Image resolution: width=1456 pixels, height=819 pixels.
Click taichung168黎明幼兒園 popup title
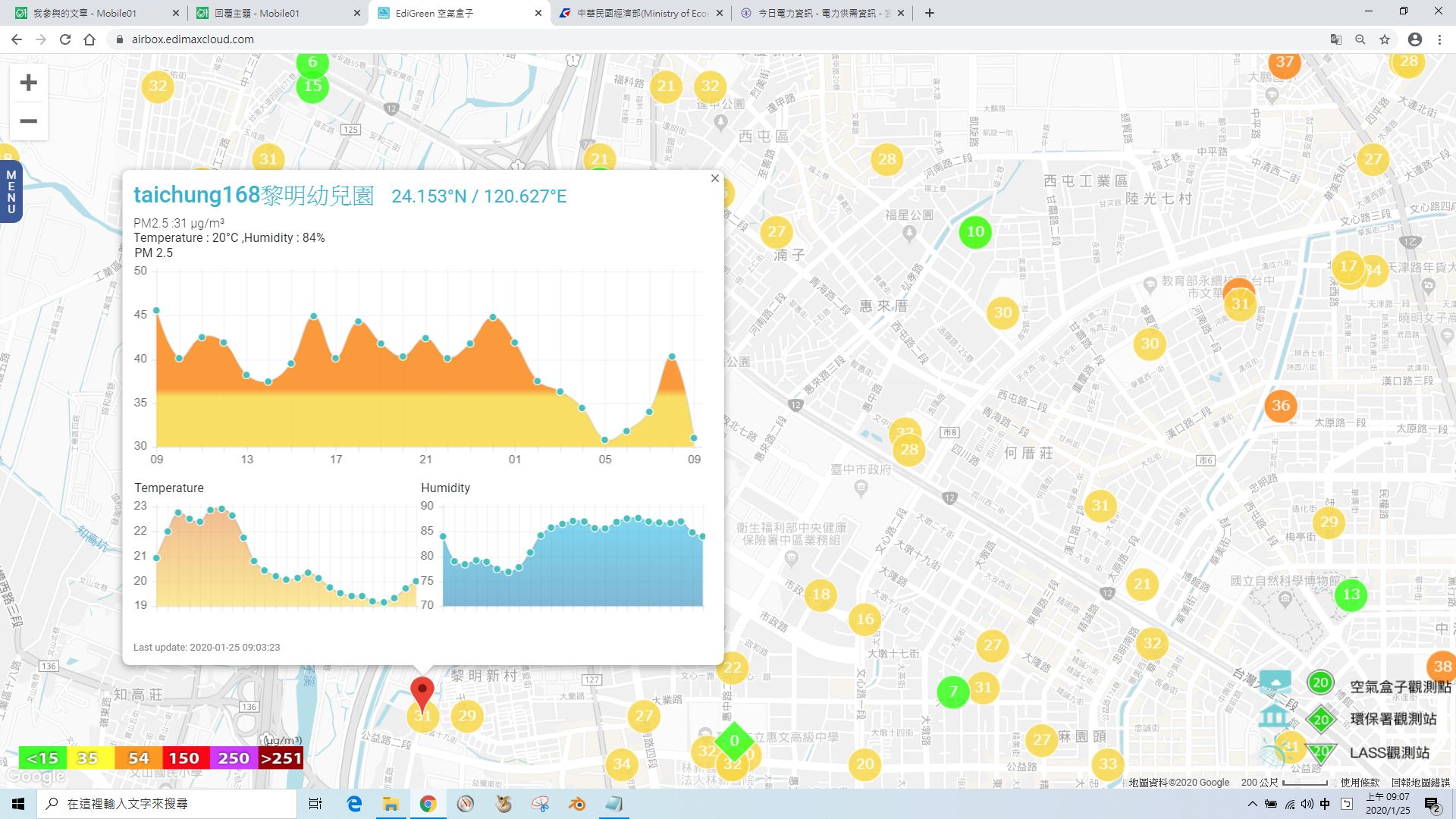coord(254,195)
